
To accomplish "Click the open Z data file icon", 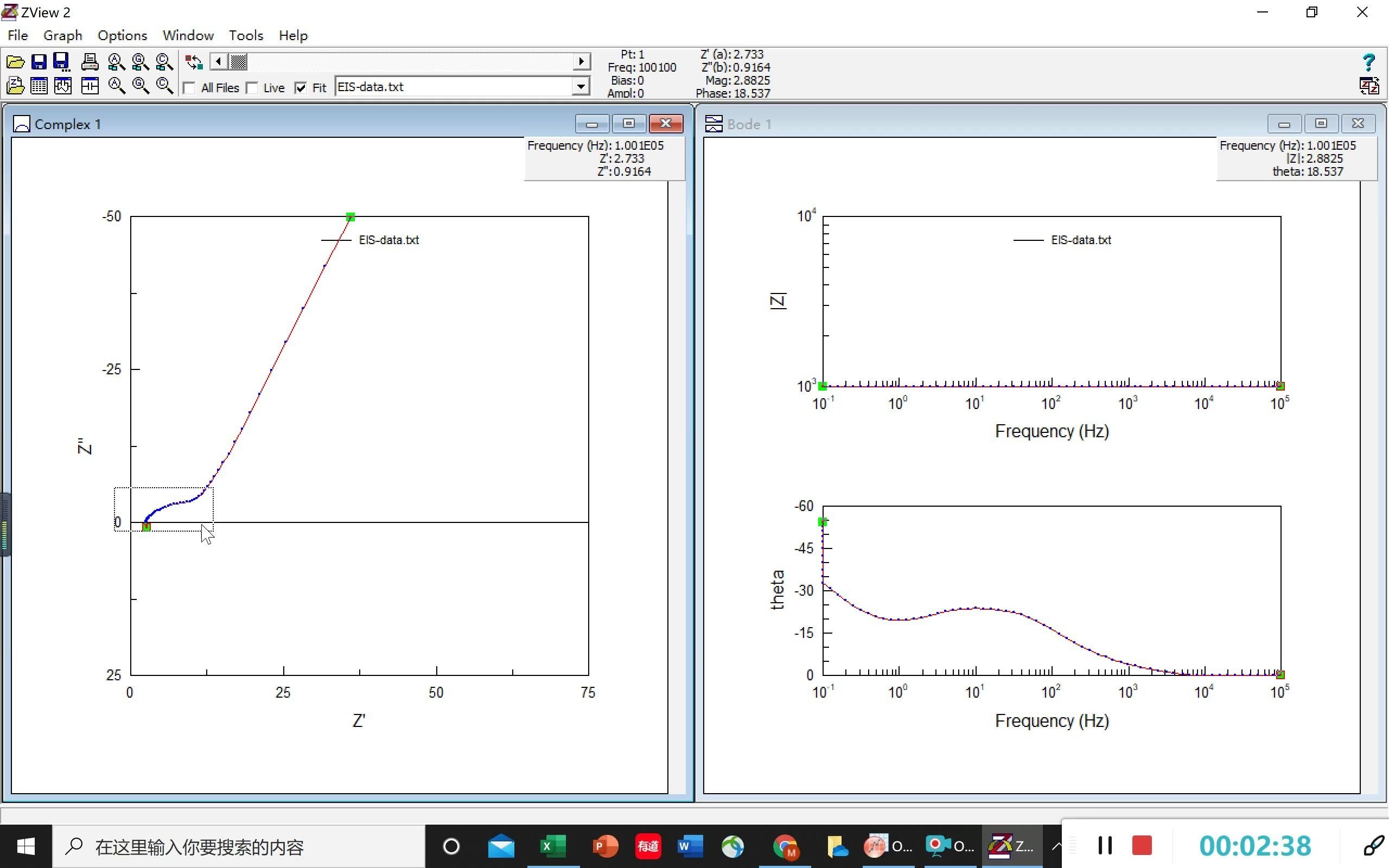I will (15, 86).
